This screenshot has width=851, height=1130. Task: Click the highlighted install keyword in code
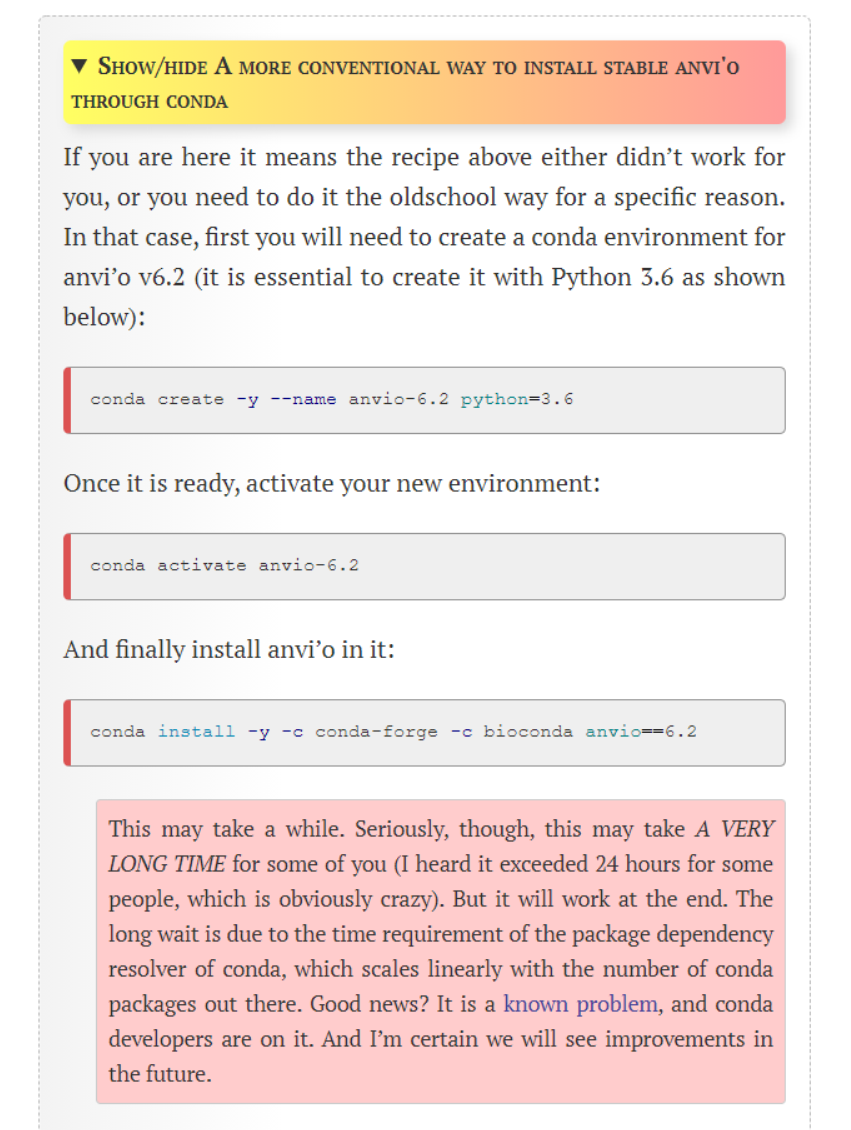click(x=196, y=732)
